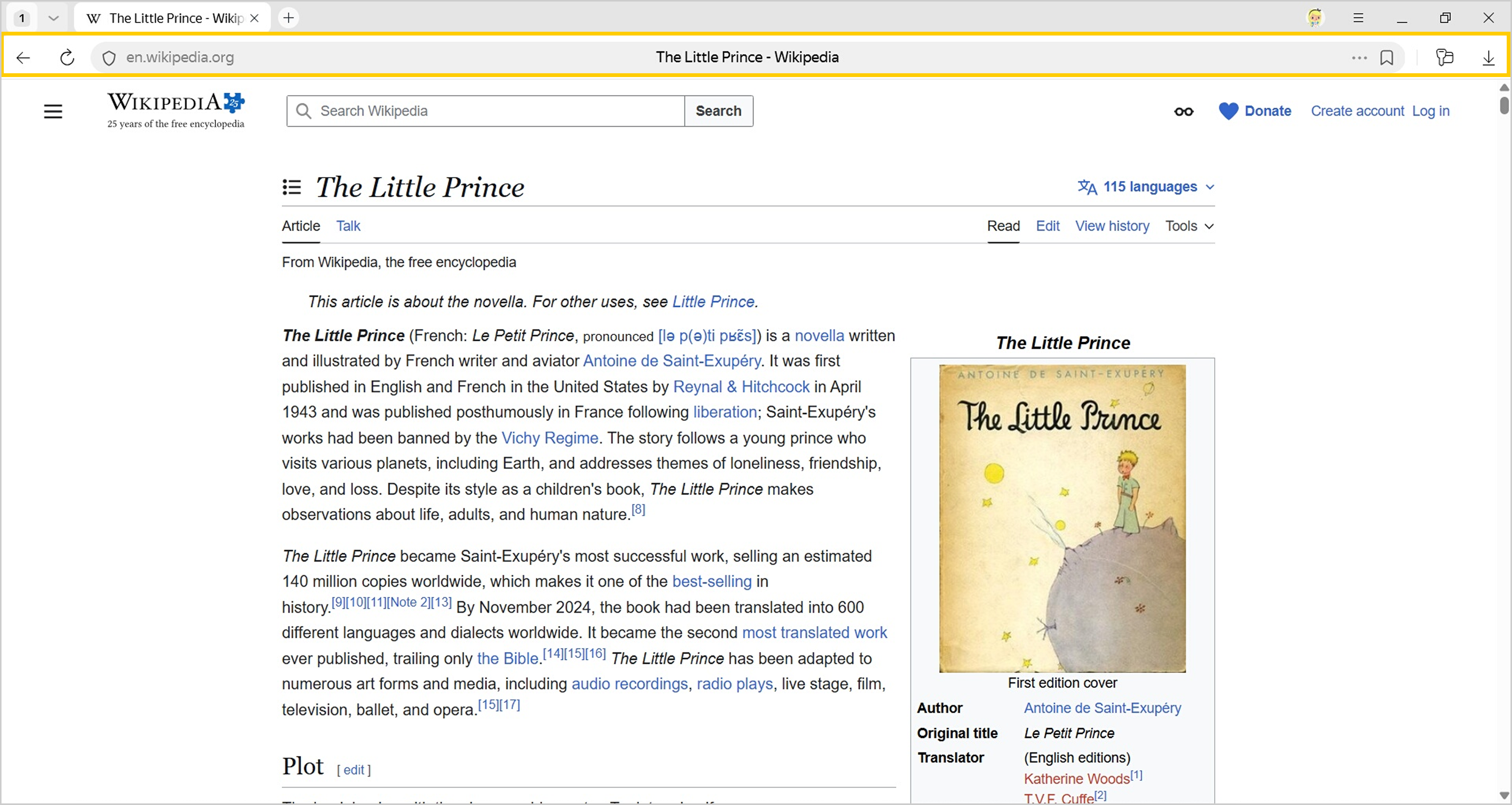The width and height of the screenshot is (1512, 805).
Task: Open the most translated work link
Action: (815, 632)
